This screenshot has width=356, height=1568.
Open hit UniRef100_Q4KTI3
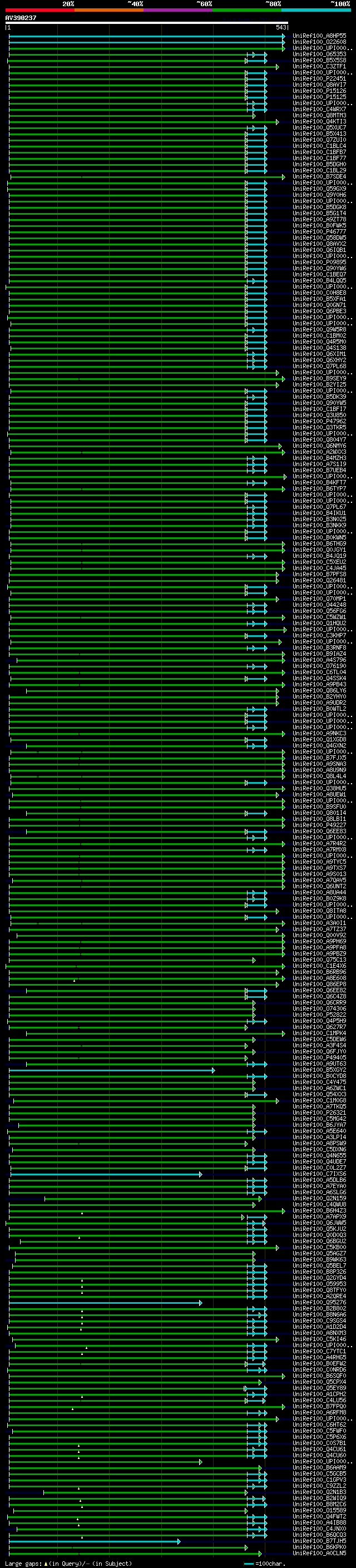319,122
